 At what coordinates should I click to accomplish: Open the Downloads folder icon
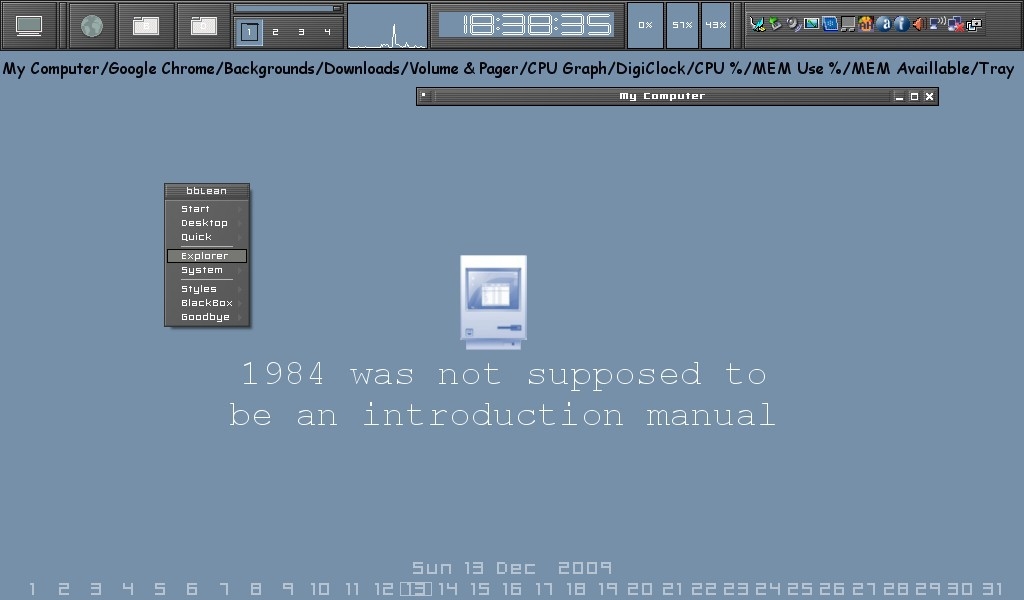[204, 26]
